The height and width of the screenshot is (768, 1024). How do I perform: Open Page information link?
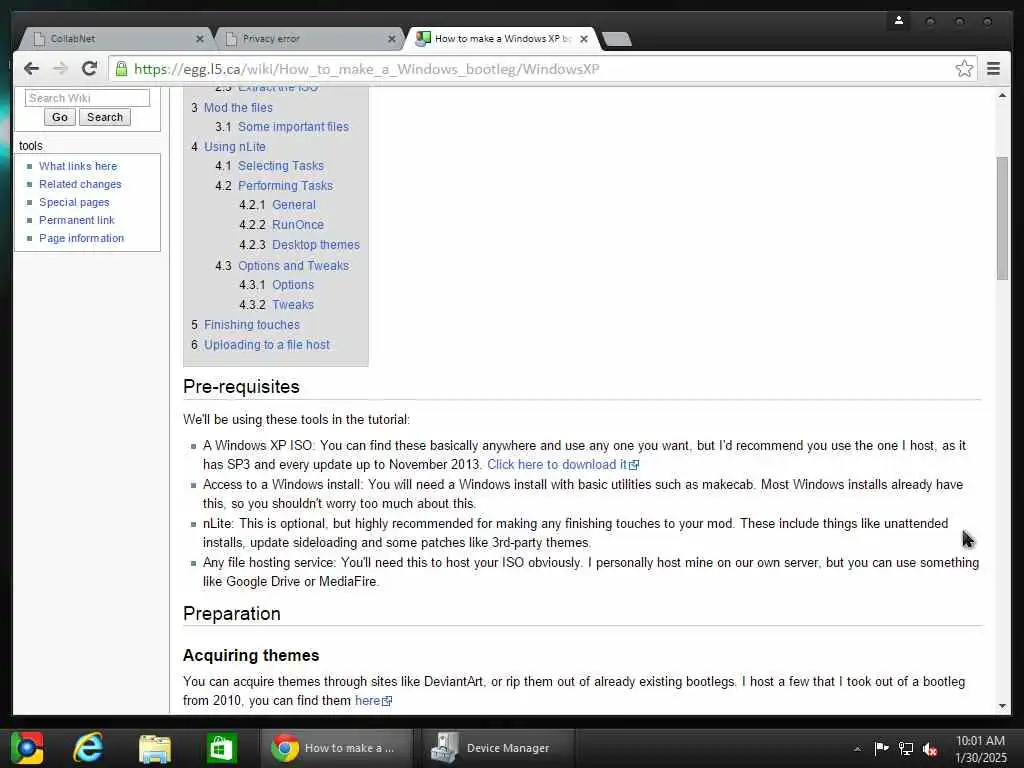(82, 238)
